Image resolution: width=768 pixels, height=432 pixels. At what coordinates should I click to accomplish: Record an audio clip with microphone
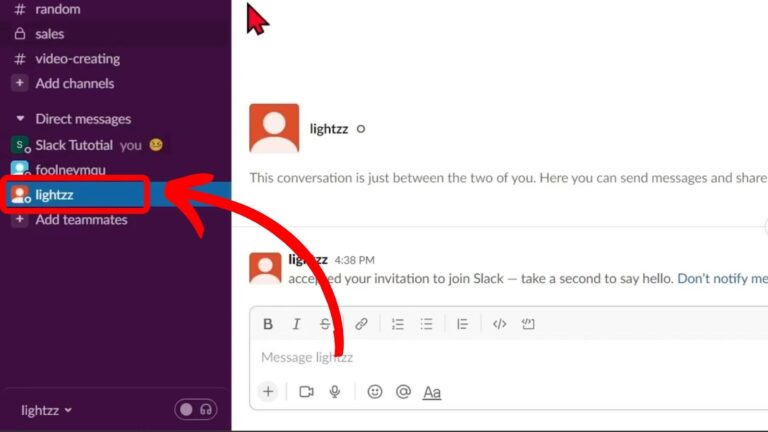point(335,392)
